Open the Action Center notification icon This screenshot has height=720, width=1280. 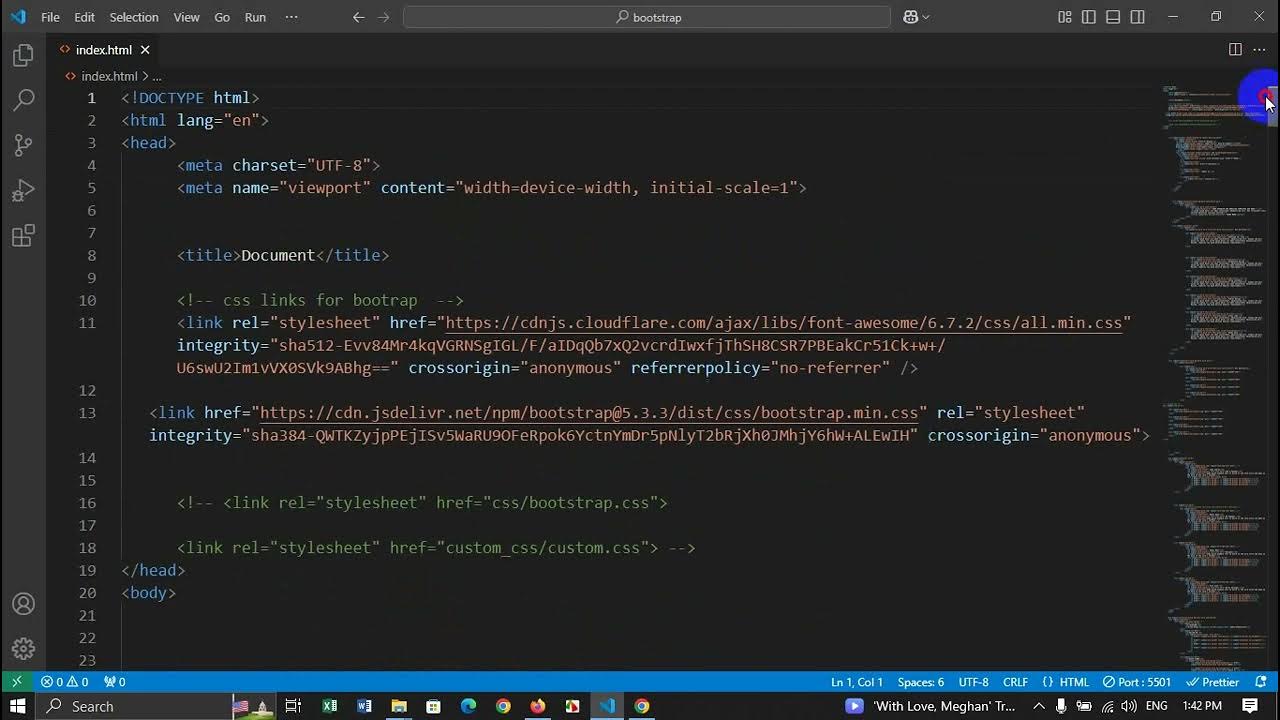(1250, 706)
